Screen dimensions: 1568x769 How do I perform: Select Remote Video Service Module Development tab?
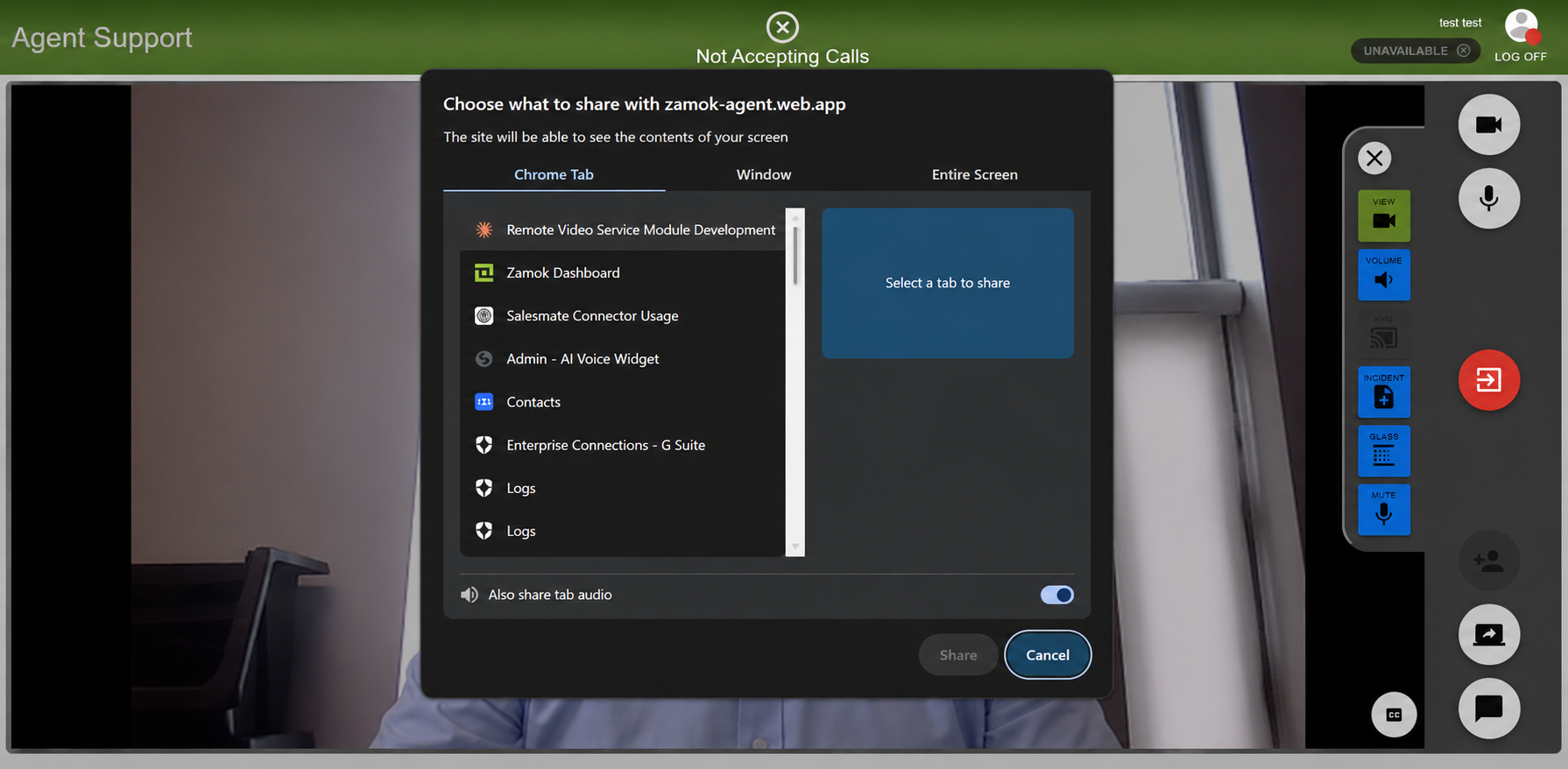click(623, 229)
